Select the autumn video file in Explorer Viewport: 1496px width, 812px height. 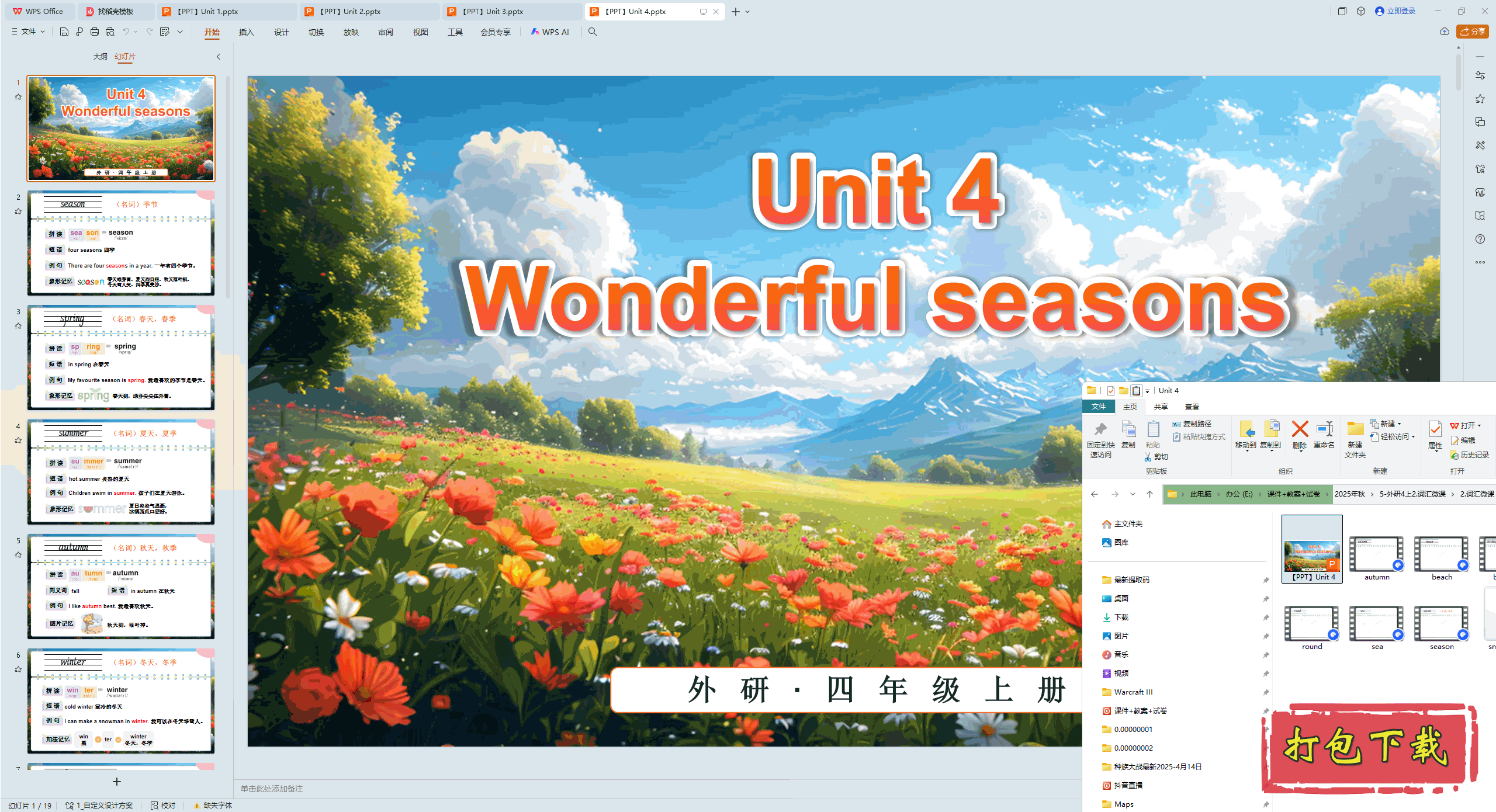point(1377,558)
